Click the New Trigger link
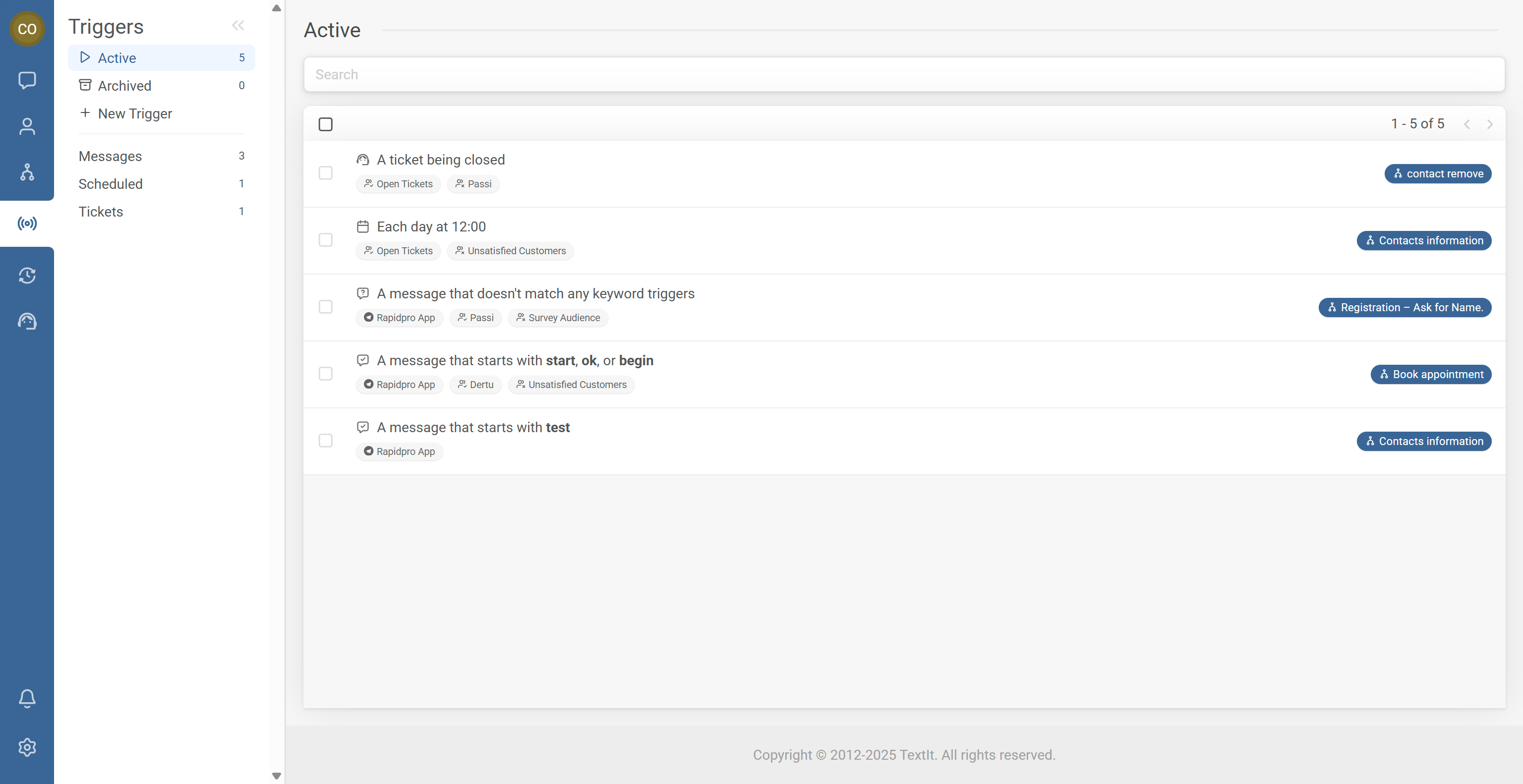The width and height of the screenshot is (1523, 784). (134, 113)
